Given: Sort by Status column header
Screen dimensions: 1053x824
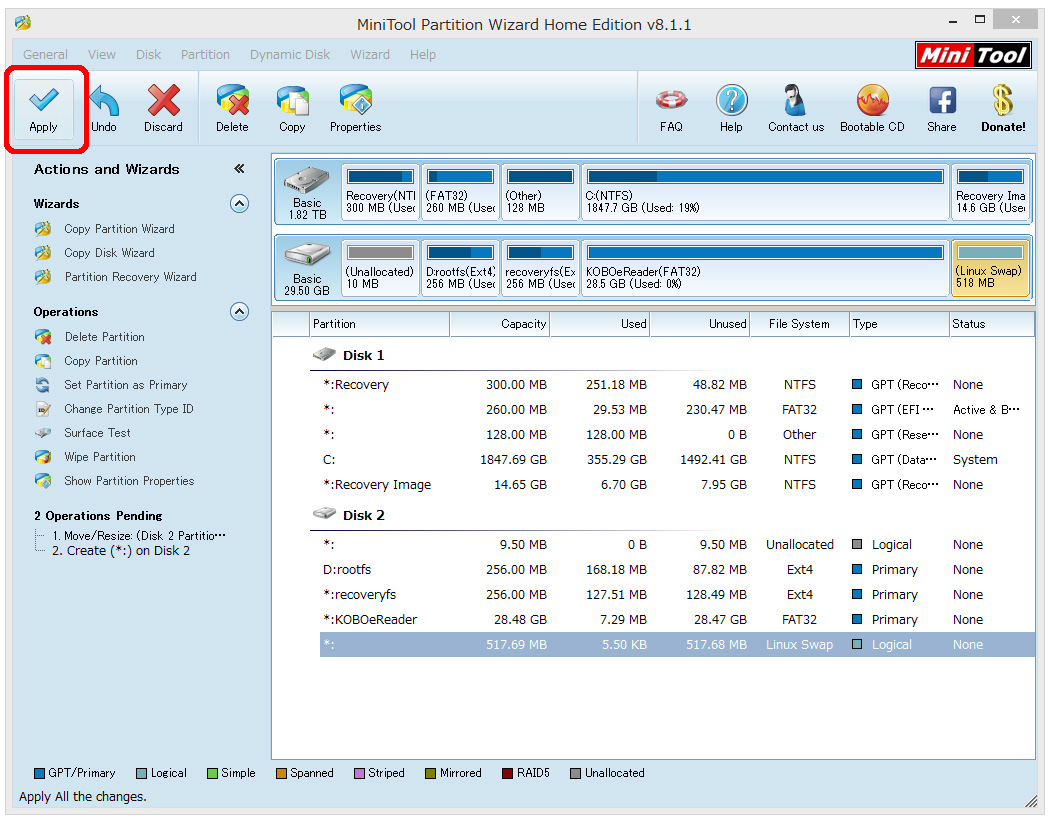Looking at the screenshot, I should point(992,324).
